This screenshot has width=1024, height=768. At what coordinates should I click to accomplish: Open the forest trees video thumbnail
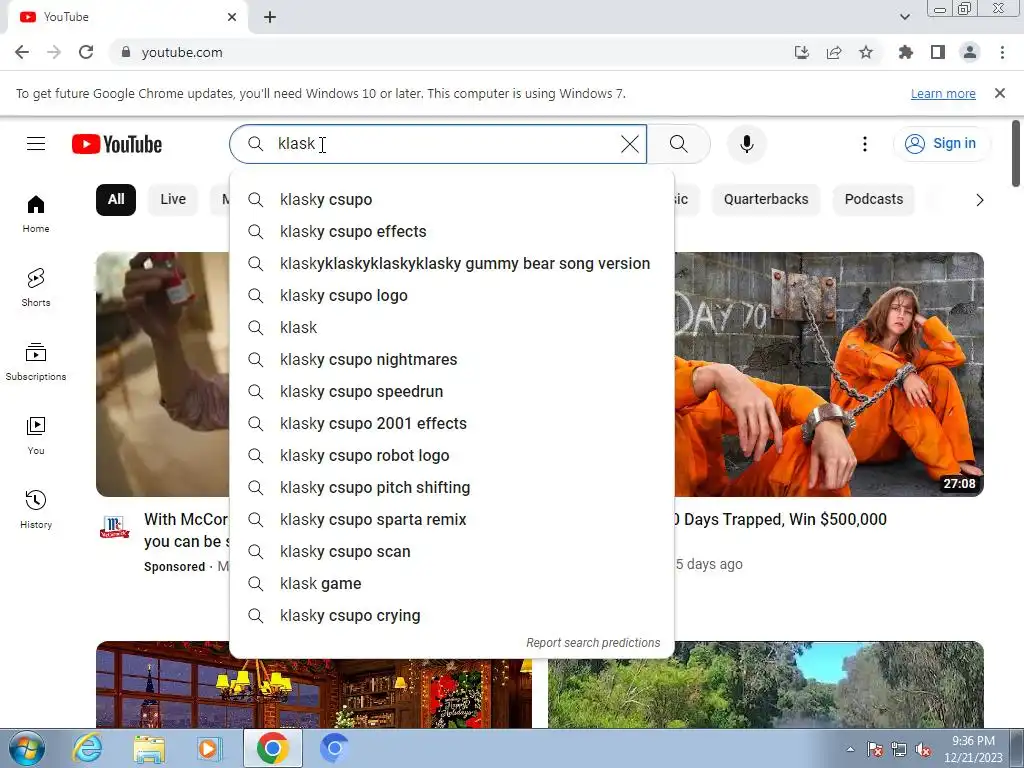pyautogui.click(x=765, y=684)
